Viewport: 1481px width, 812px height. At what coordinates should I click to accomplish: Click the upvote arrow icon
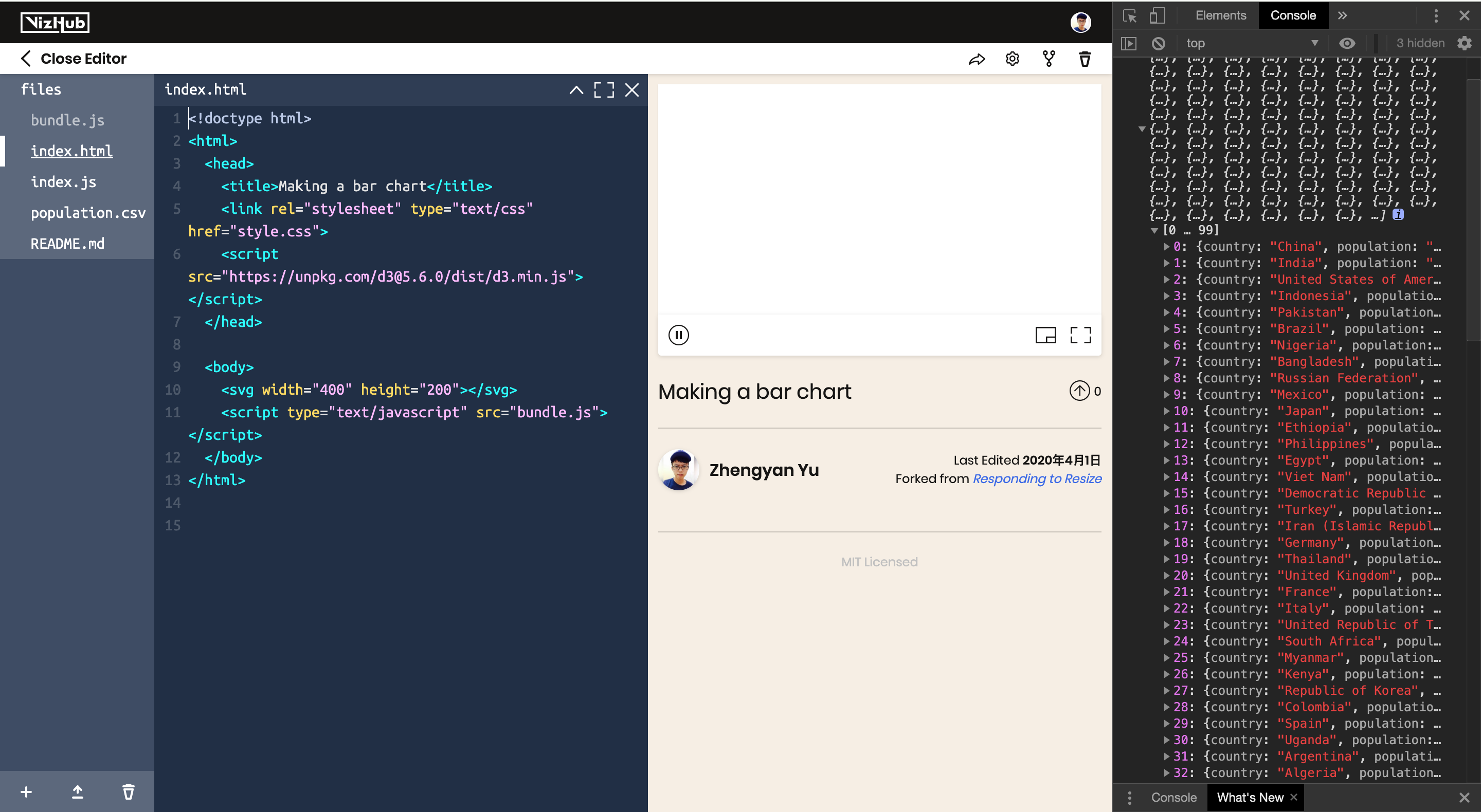point(1079,391)
